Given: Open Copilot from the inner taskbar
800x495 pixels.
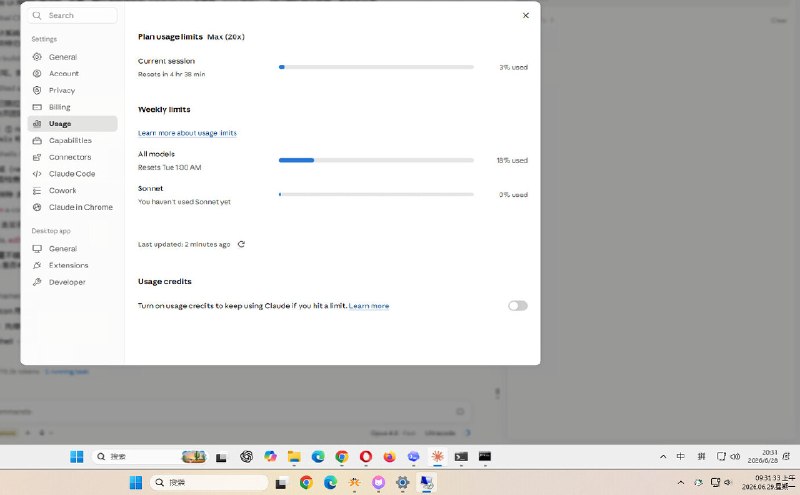Looking at the screenshot, I should [x=270, y=457].
